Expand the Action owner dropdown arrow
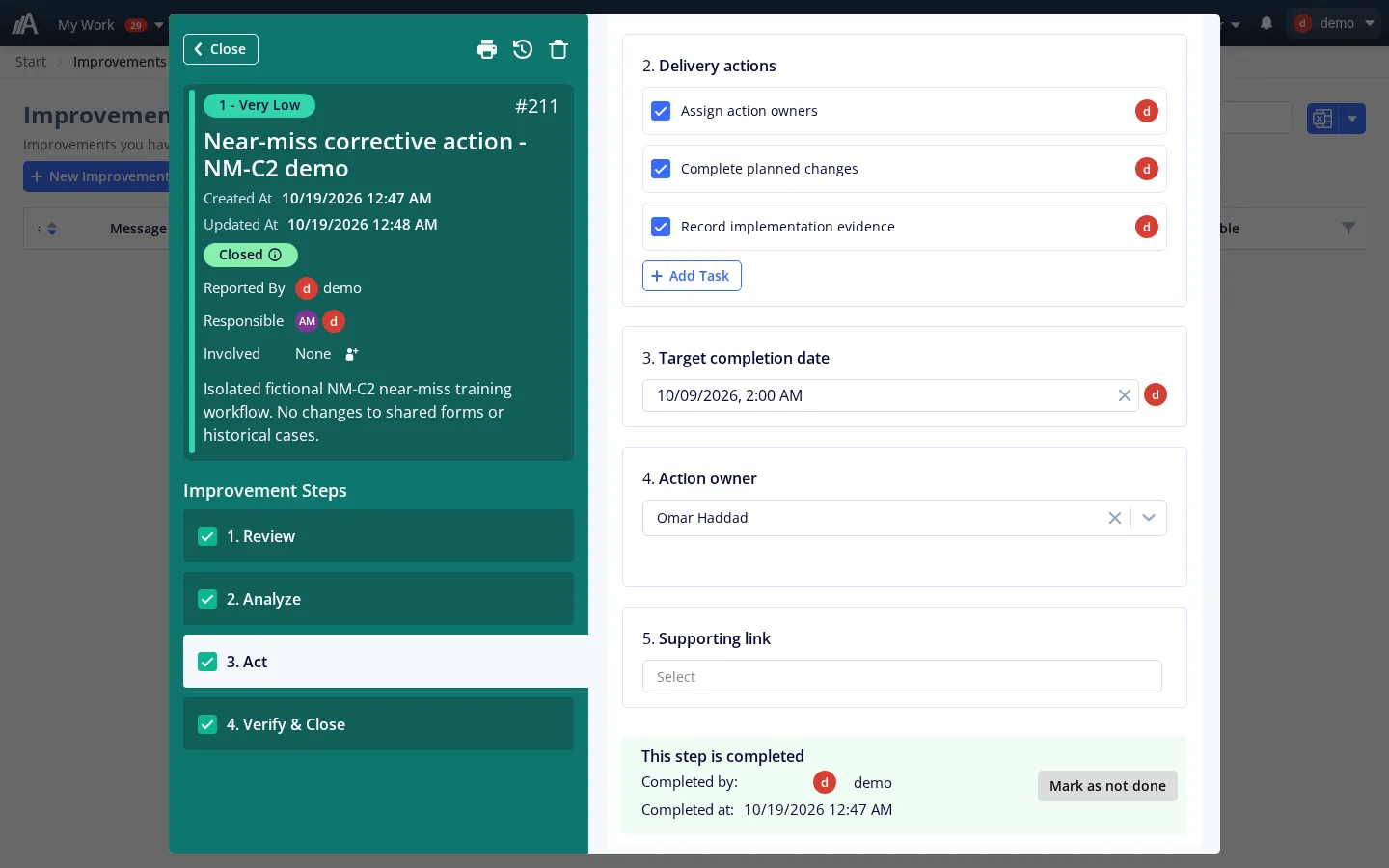1389x868 pixels. 1148,518
